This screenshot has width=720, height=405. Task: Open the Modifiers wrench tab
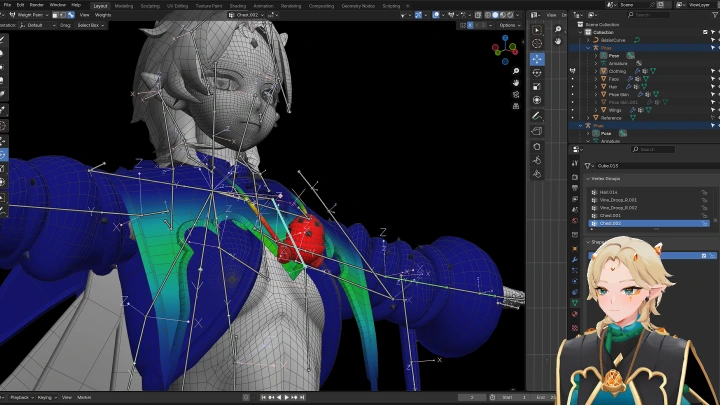coord(575,260)
